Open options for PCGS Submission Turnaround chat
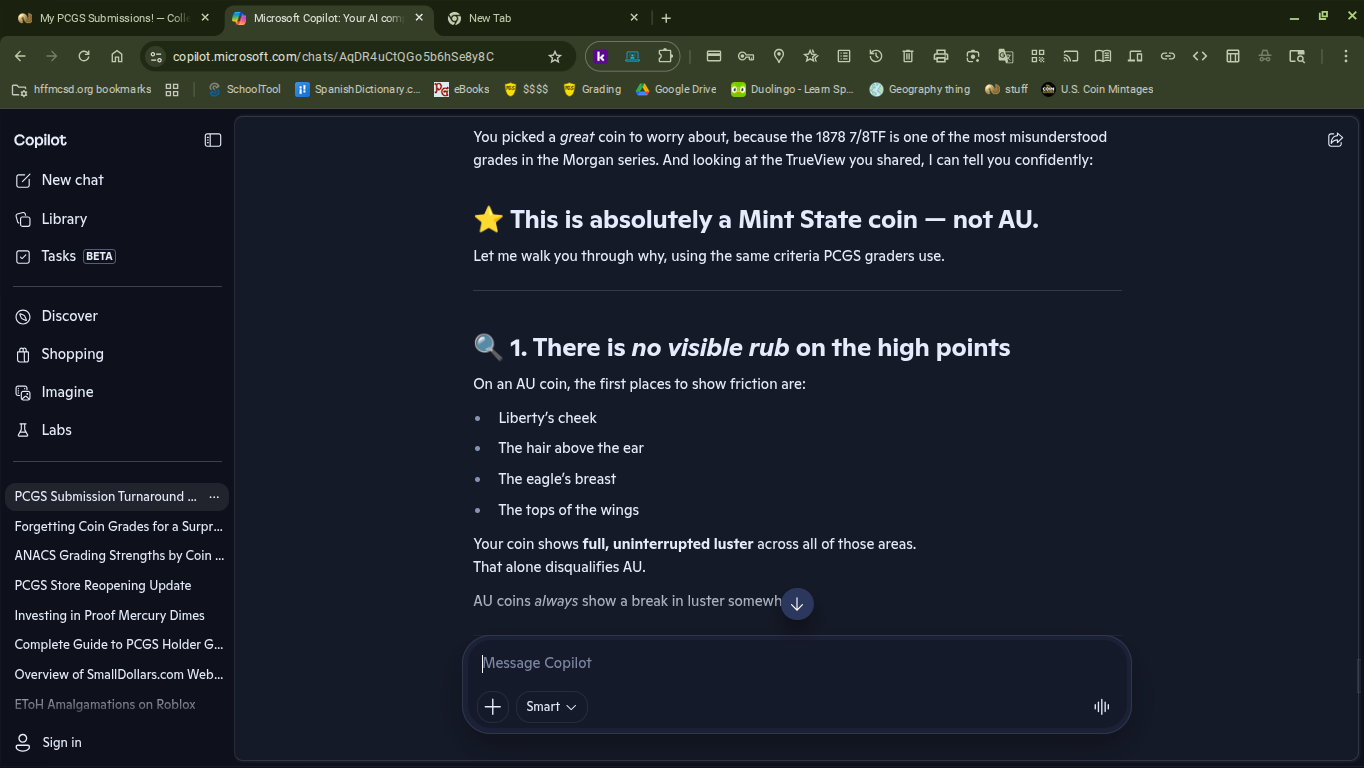 point(214,497)
